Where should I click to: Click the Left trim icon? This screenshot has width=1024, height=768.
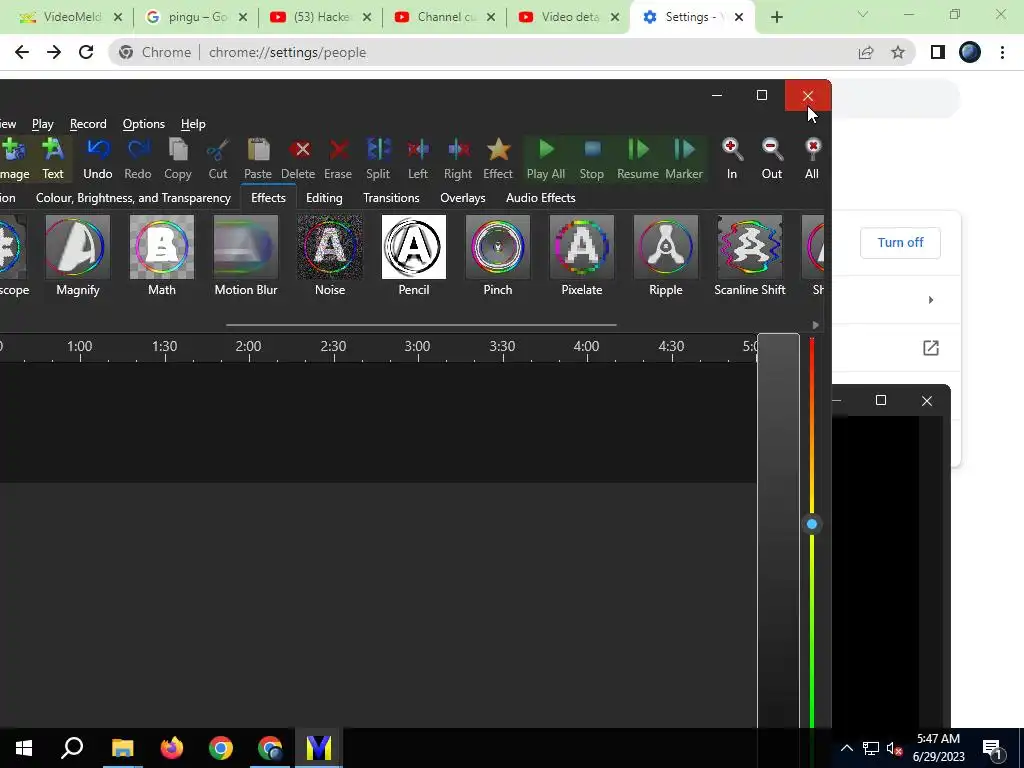(418, 159)
